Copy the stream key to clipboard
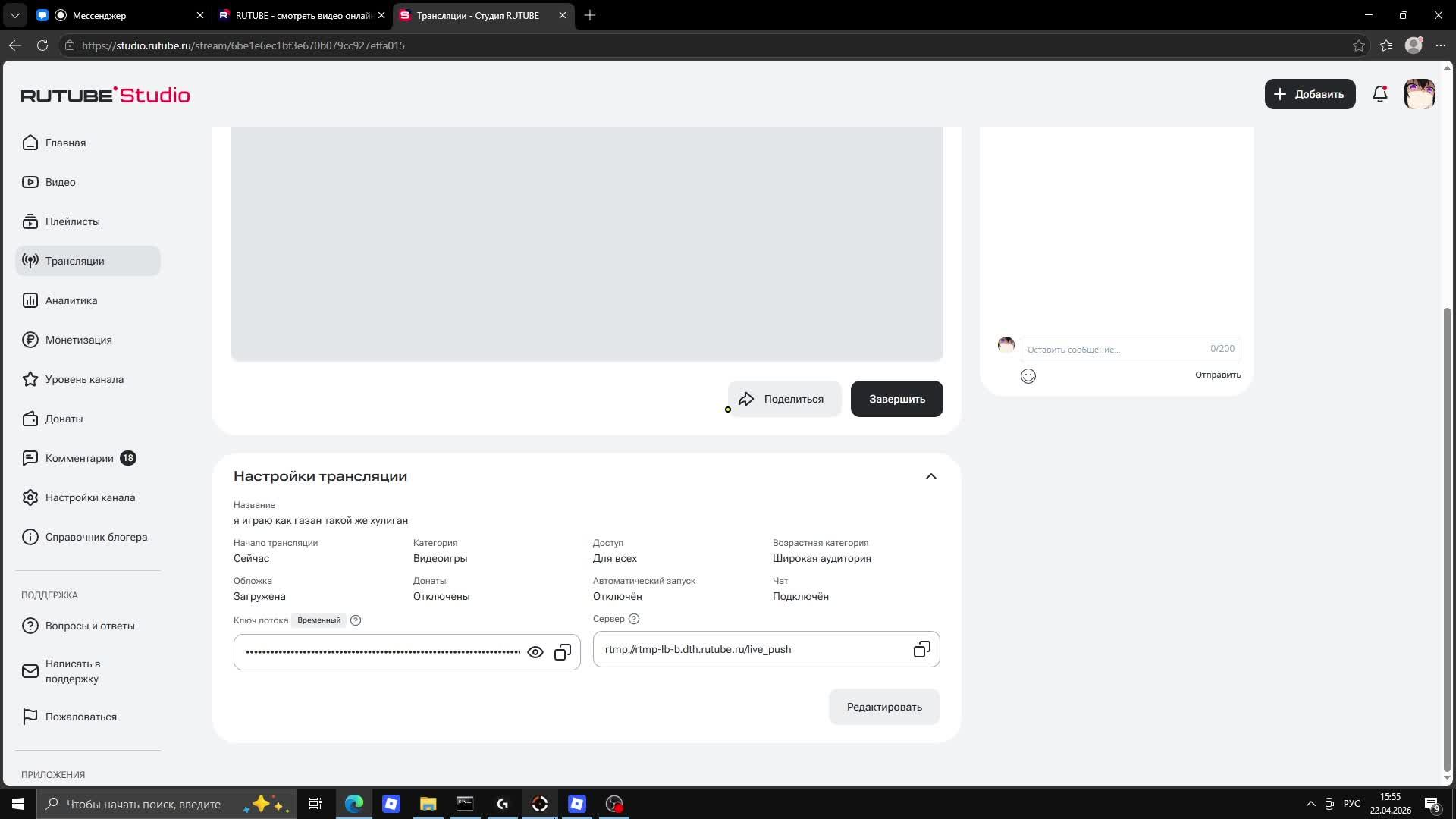The image size is (1456, 819). coord(563,652)
